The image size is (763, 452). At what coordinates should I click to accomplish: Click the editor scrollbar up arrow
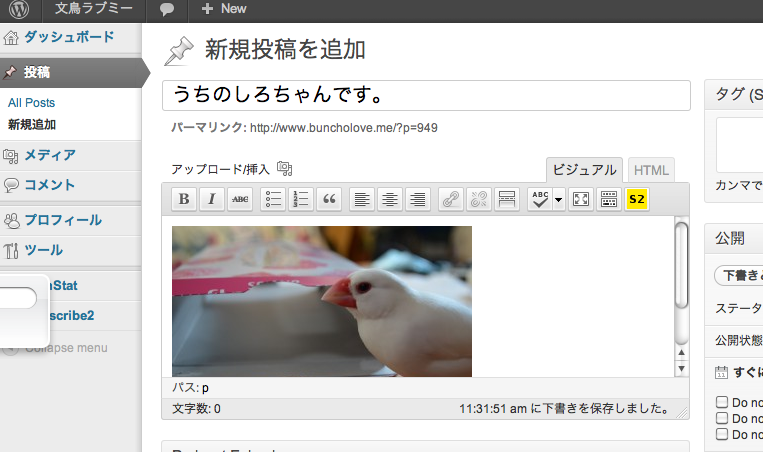click(681, 352)
